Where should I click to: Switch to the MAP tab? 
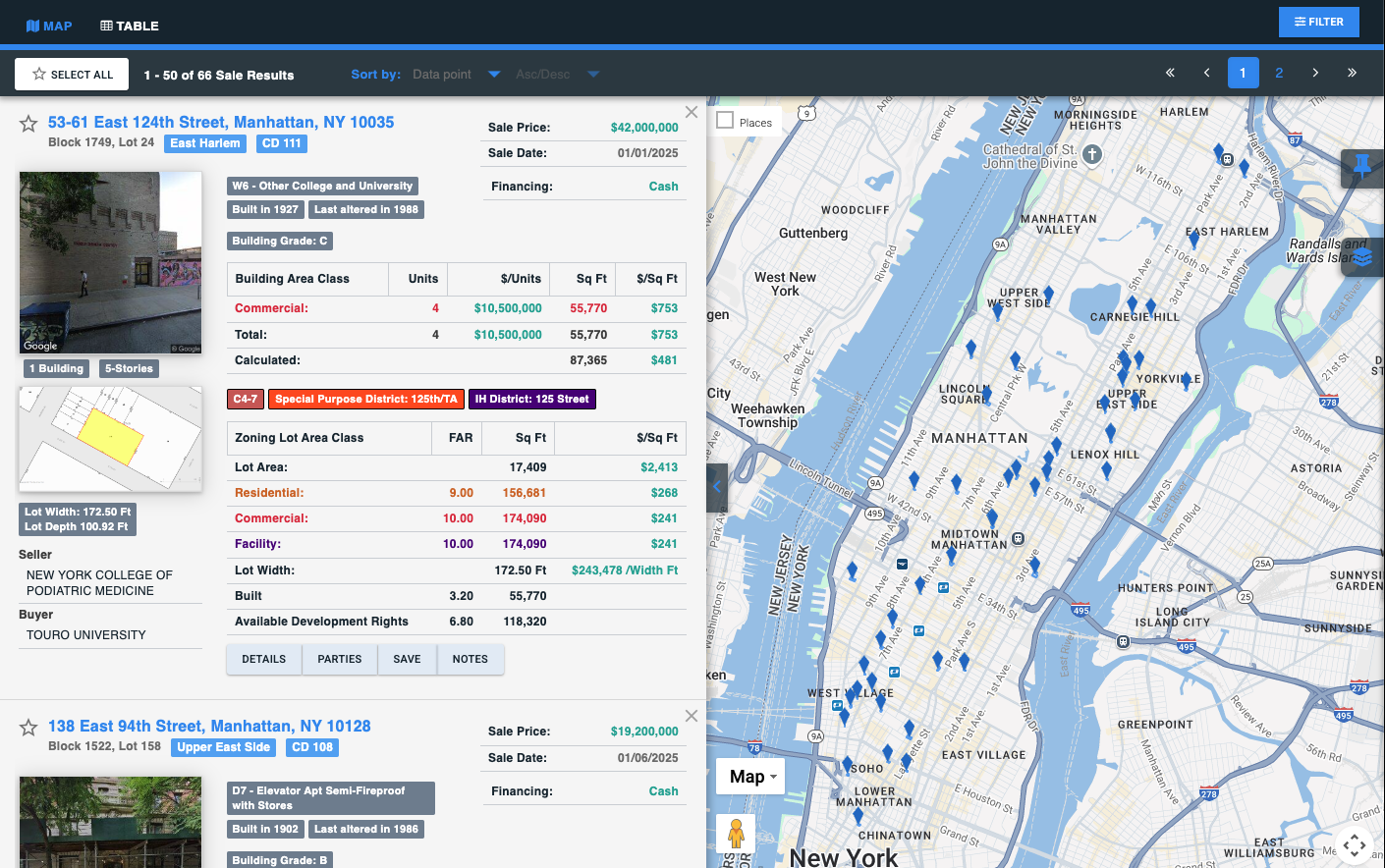pos(48,26)
